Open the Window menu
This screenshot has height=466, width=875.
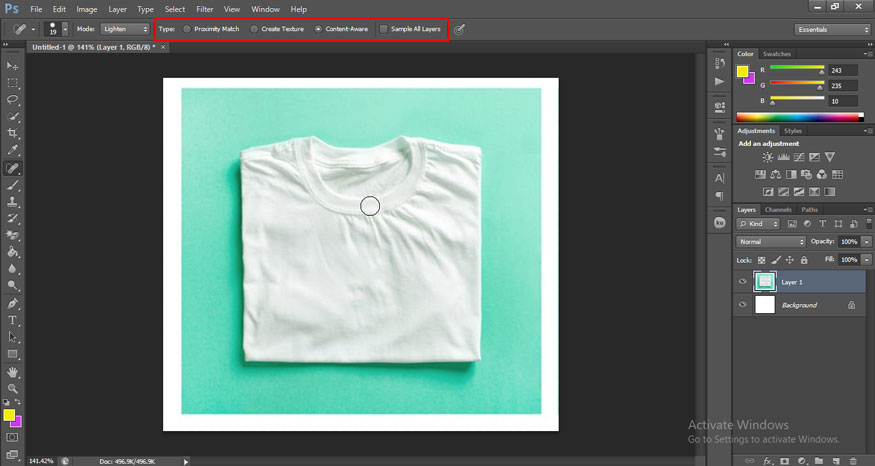(265, 9)
